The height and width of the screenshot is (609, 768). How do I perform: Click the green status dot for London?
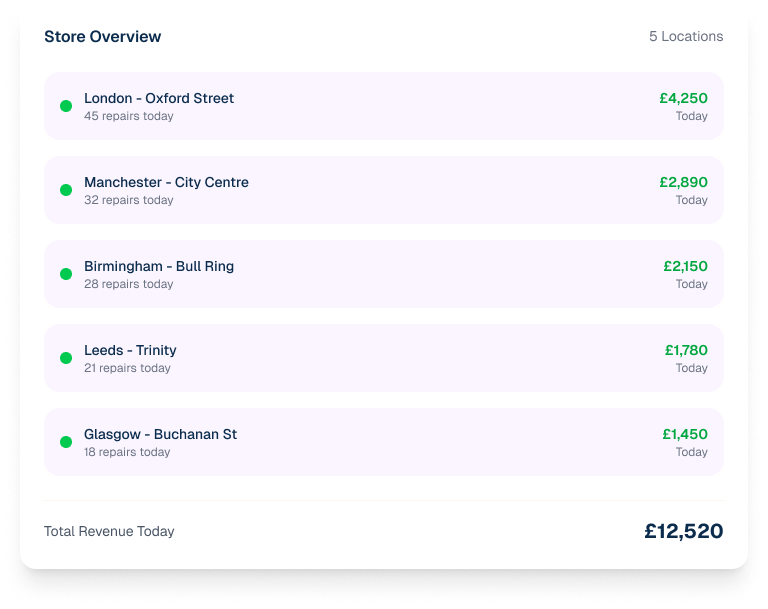[66, 106]
